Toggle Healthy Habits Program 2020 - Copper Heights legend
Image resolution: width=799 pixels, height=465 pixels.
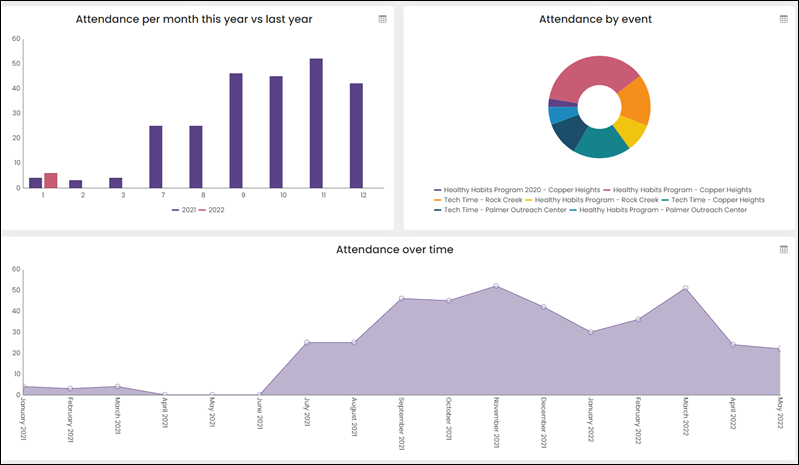517,190
